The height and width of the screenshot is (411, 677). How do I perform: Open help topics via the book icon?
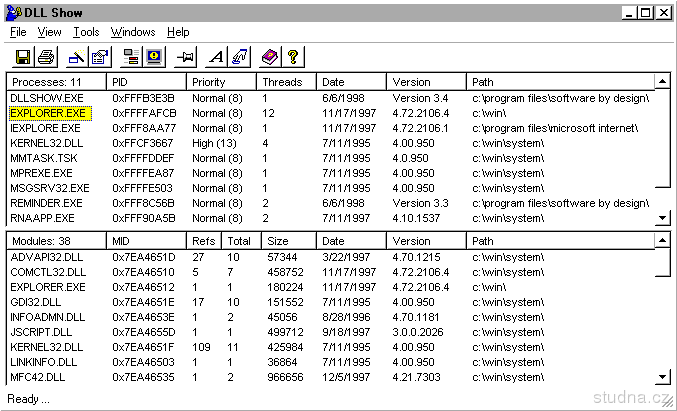click(x=270, y=56)
